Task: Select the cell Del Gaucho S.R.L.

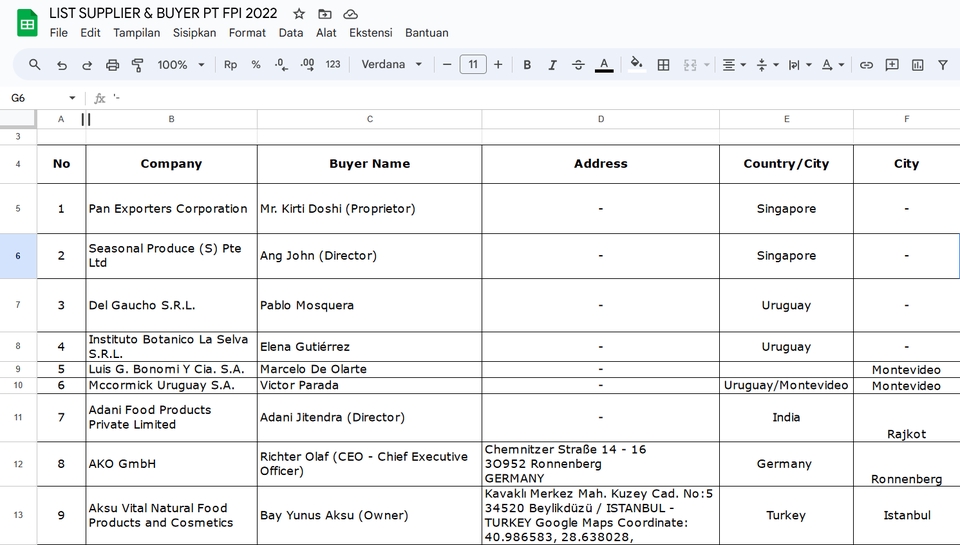Action: point(171,305)
